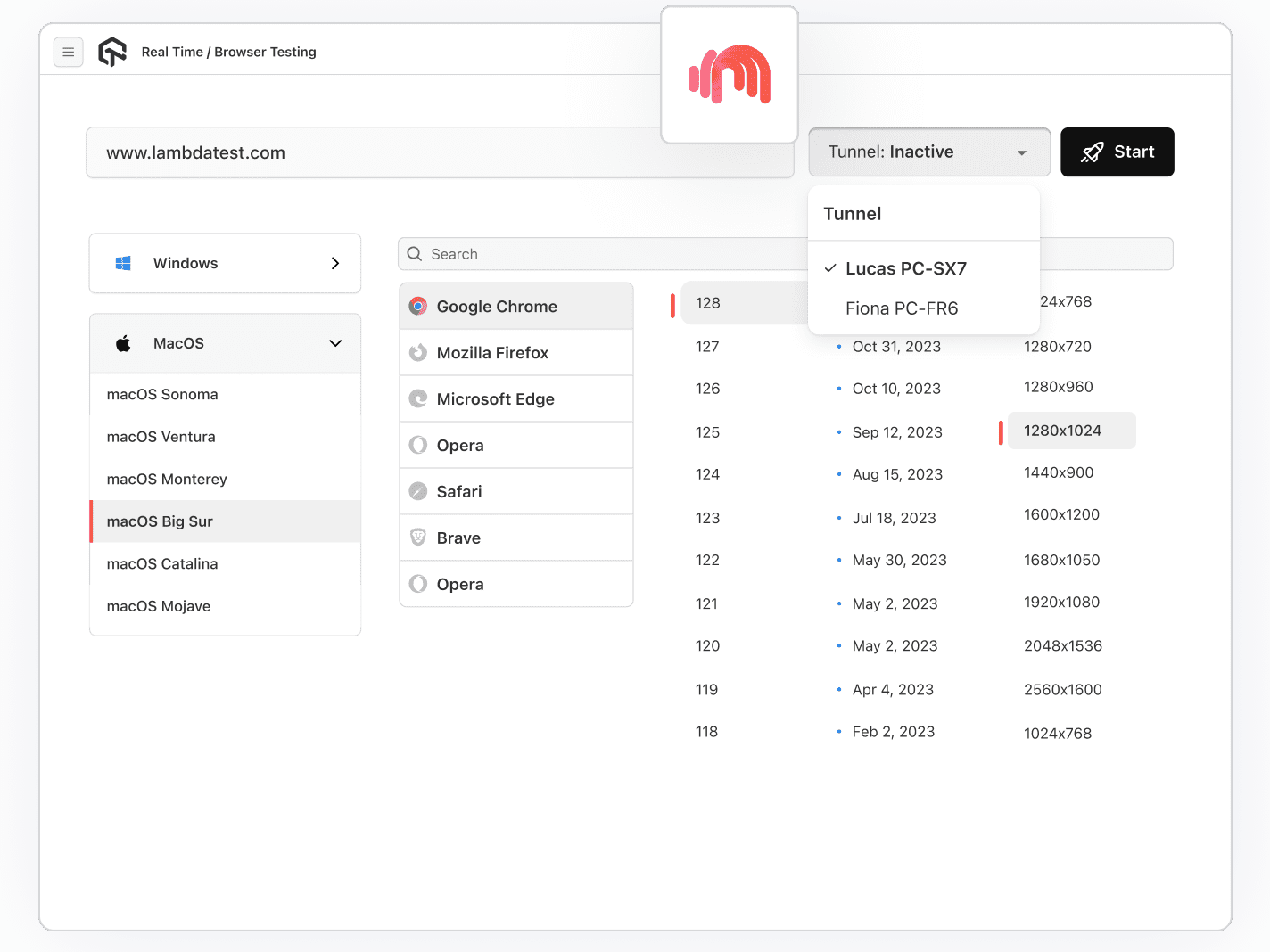The width and height of the screenshot is (1270, 952).
Task: Select Chrome version 125
Action: (x=707, y=431)
